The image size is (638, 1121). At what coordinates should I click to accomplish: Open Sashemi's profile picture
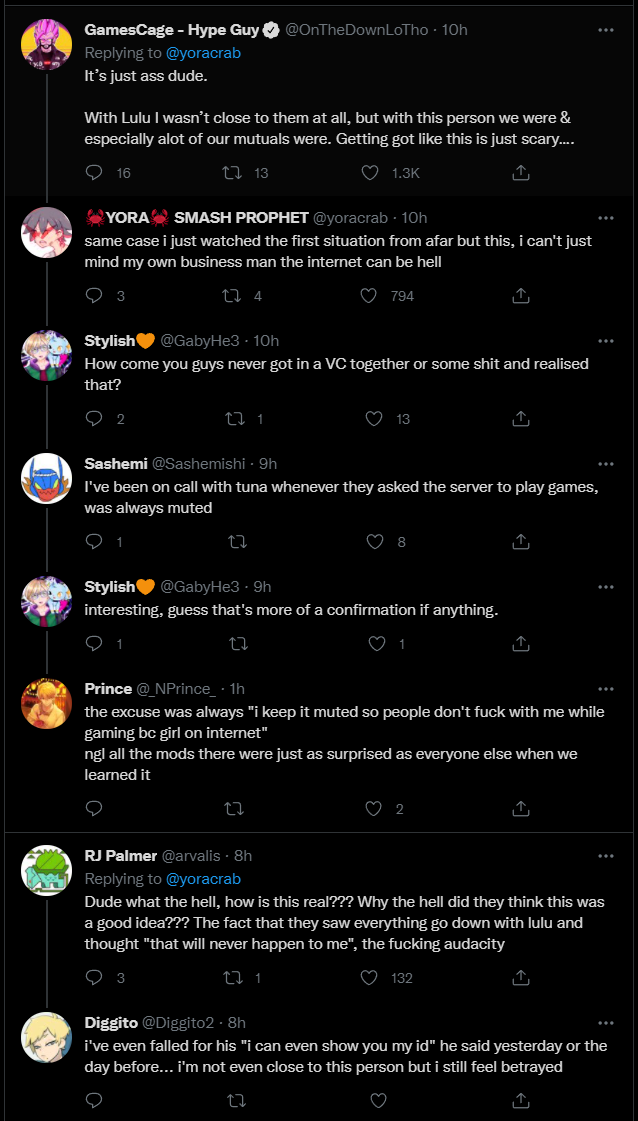46,478
